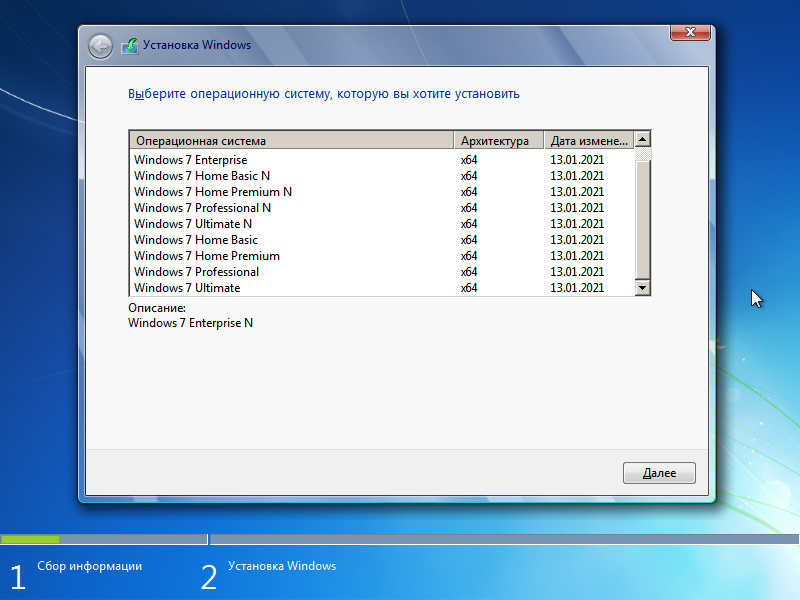
Task: Select Windows 7 Ultimate N
Action: point(382,223)
